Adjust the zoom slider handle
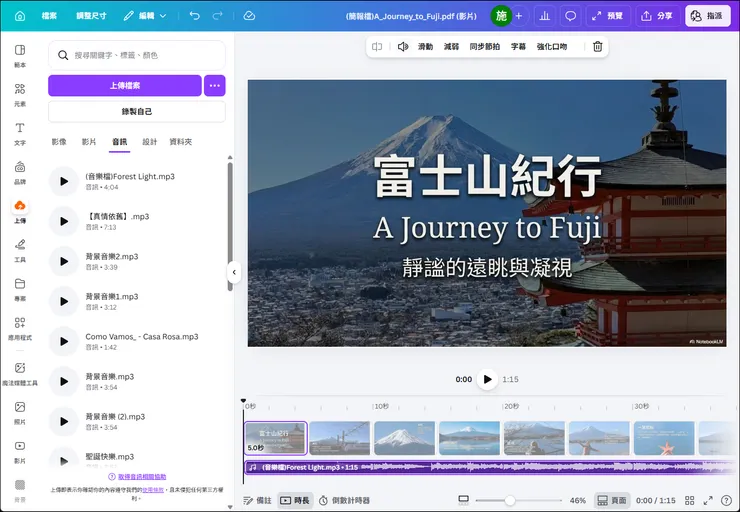 pyautogui.click(x=510, y=501)
